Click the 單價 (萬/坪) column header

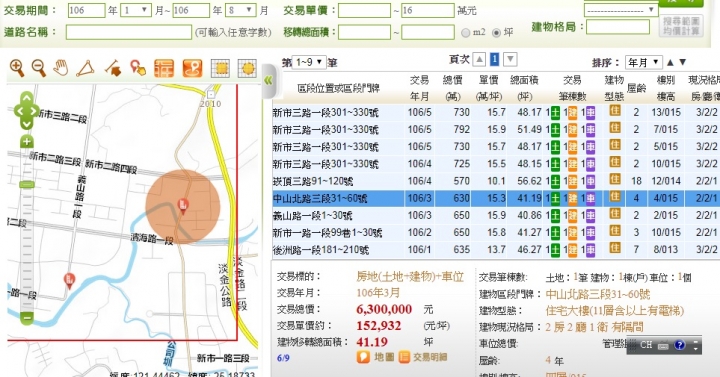tap(489, 88)
